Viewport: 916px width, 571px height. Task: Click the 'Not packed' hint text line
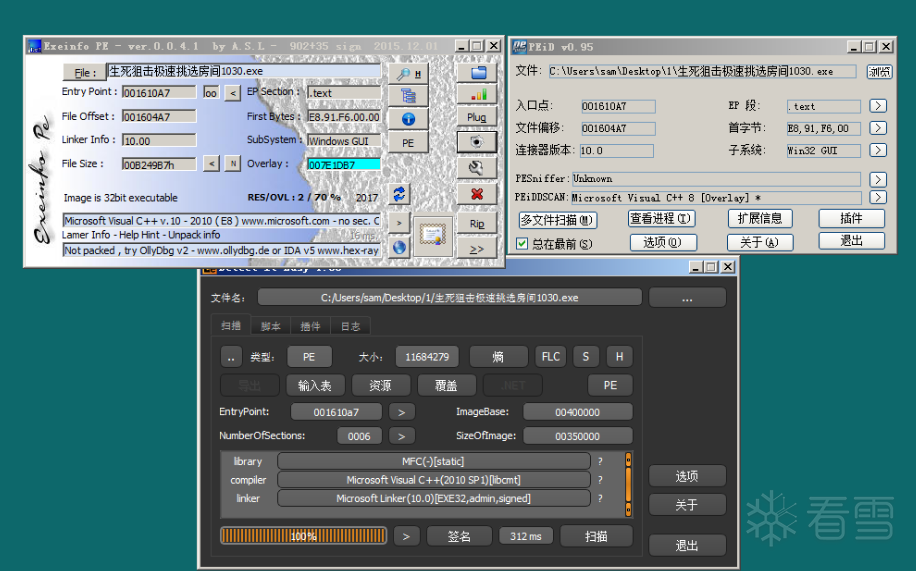(222, 250)
